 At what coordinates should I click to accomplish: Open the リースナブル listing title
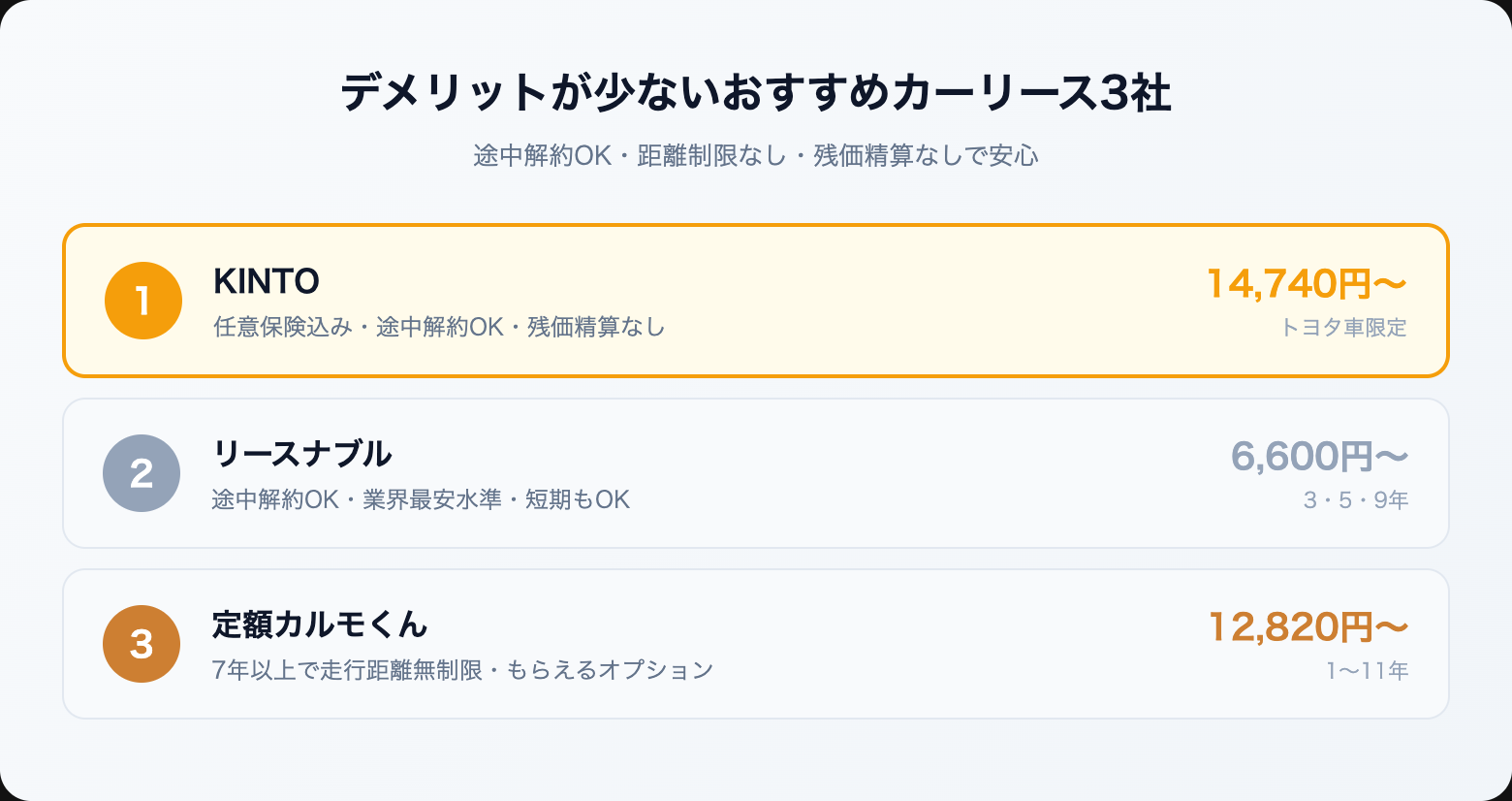(302, 454)
